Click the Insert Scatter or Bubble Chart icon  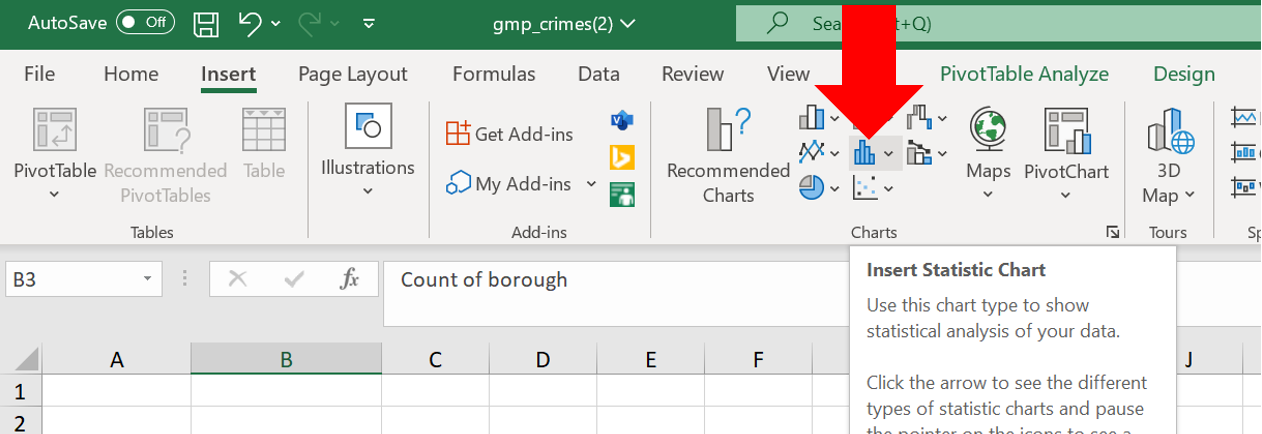click(865, 187)
